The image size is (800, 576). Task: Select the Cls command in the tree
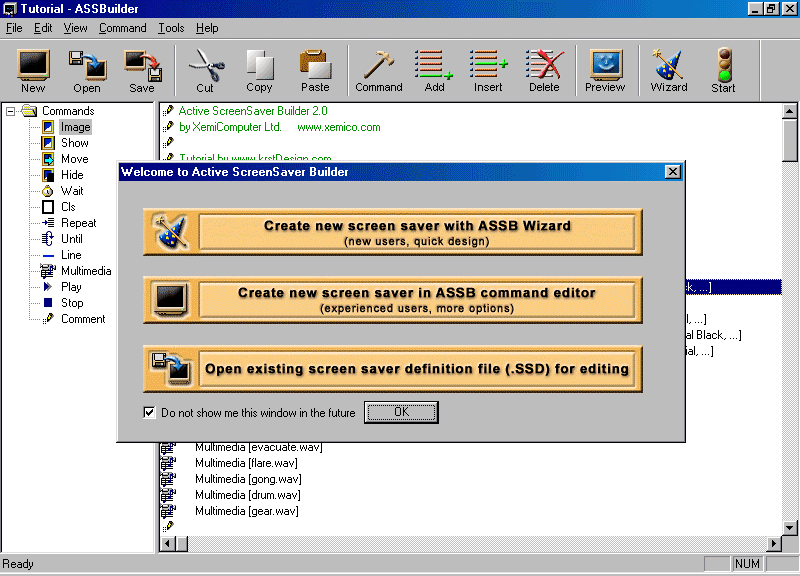(68, 207)
